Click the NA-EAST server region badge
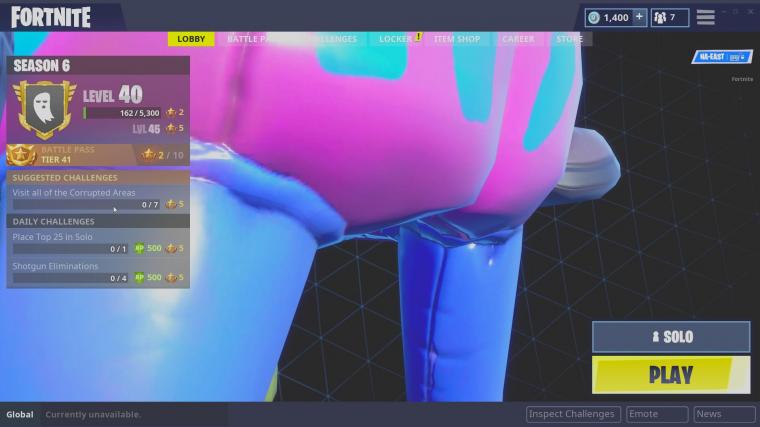The height and width of the screenshot is (427, 760). (722, 57)
